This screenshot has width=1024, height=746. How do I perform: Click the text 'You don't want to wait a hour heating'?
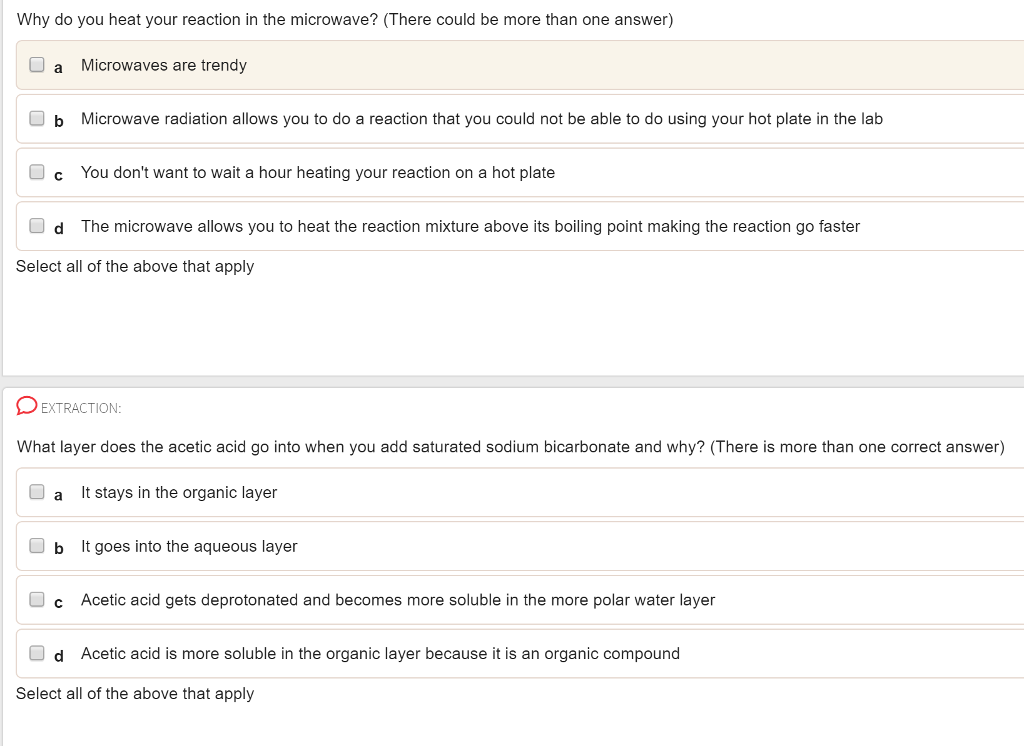pyautogui.click(x=317, y=173)
